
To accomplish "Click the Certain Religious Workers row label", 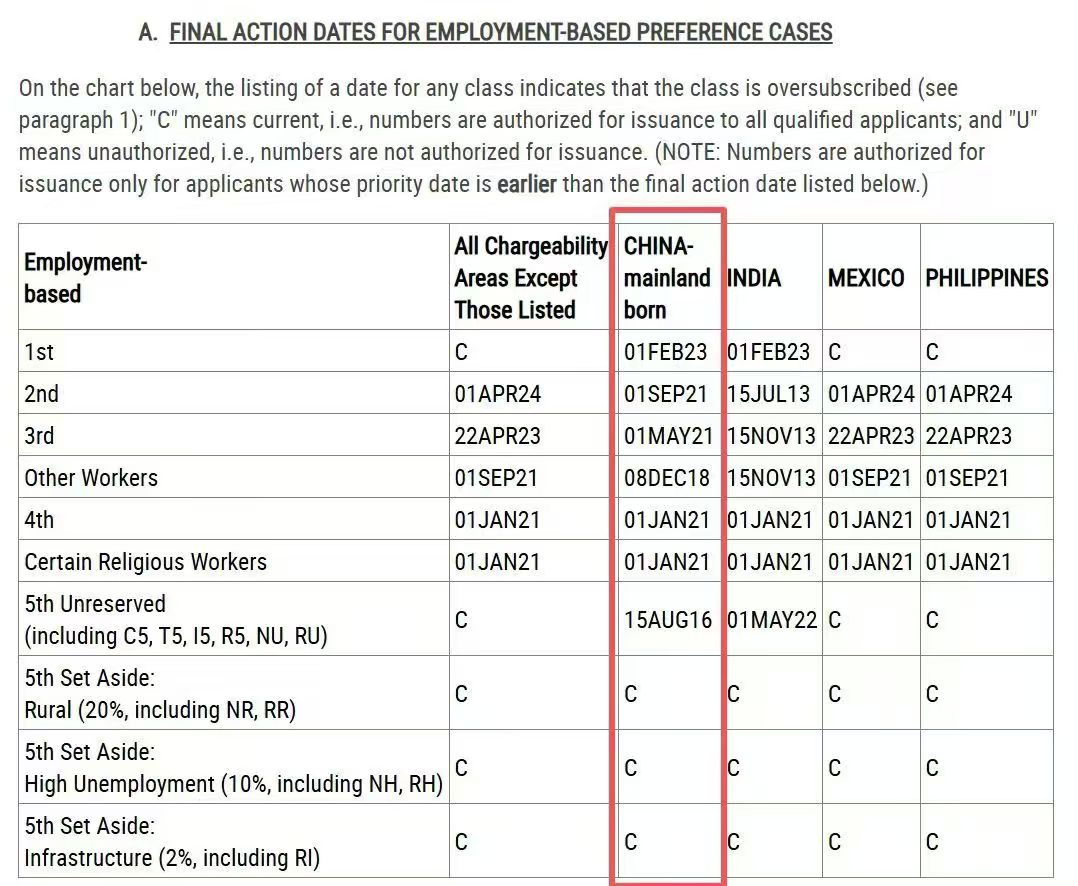I will (x=146, y=562).
